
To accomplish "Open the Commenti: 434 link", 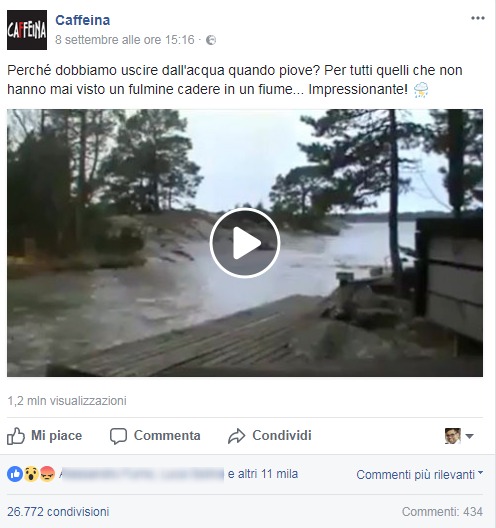I will tap(442, 512).
